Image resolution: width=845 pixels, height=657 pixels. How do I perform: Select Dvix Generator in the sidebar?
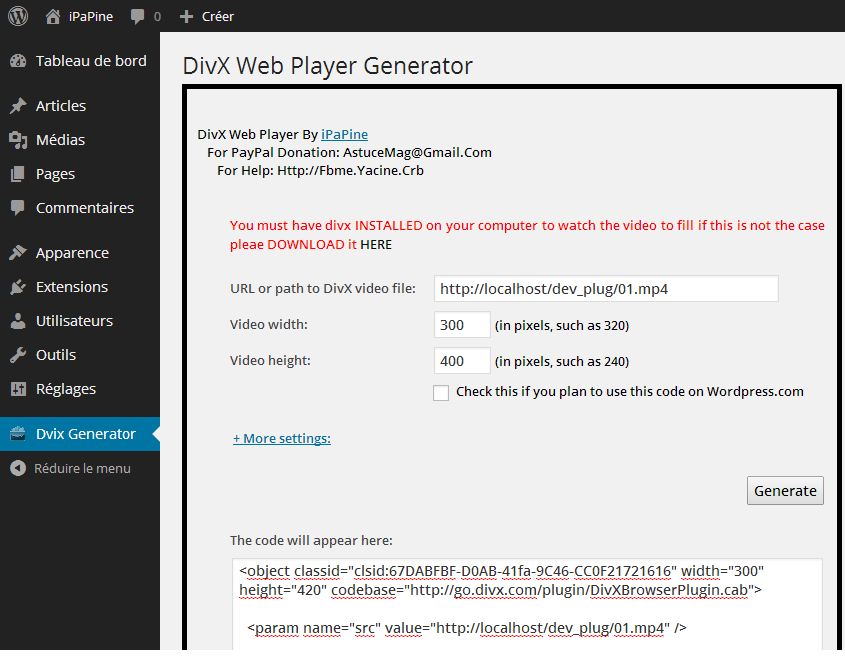click(80, 433)
